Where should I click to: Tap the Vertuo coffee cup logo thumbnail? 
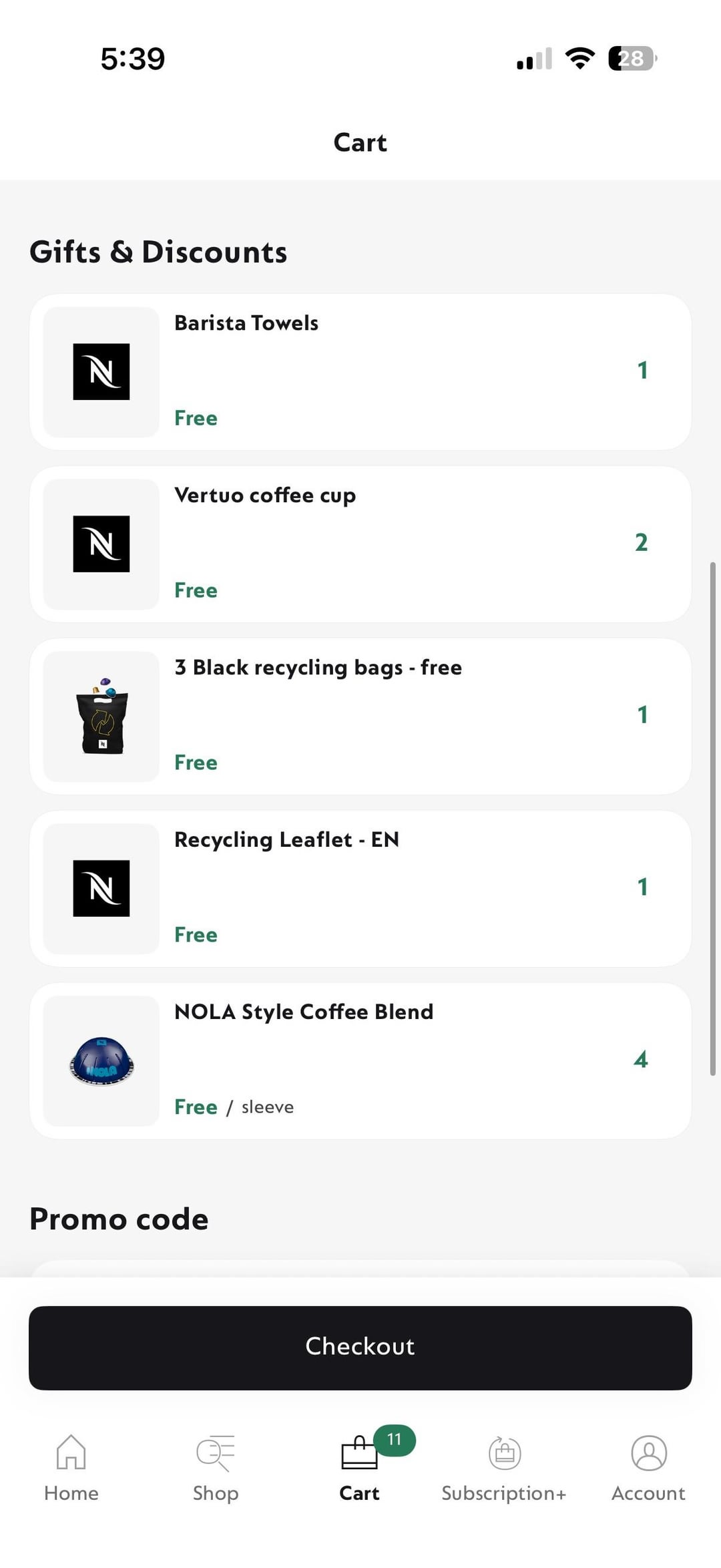pos(101,544)
